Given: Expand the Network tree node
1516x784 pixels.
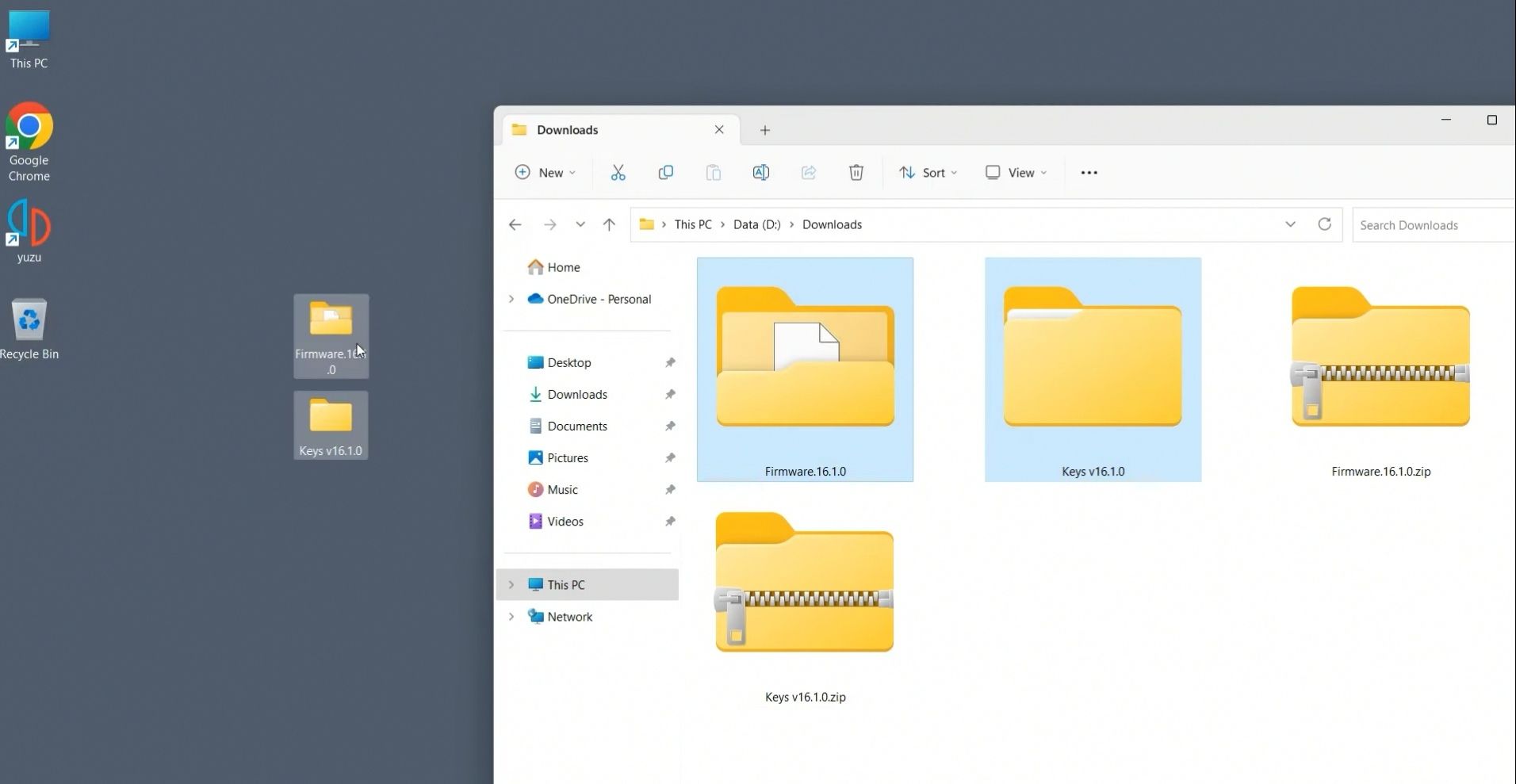Looking at the screenshot, I should coord(511,617).
